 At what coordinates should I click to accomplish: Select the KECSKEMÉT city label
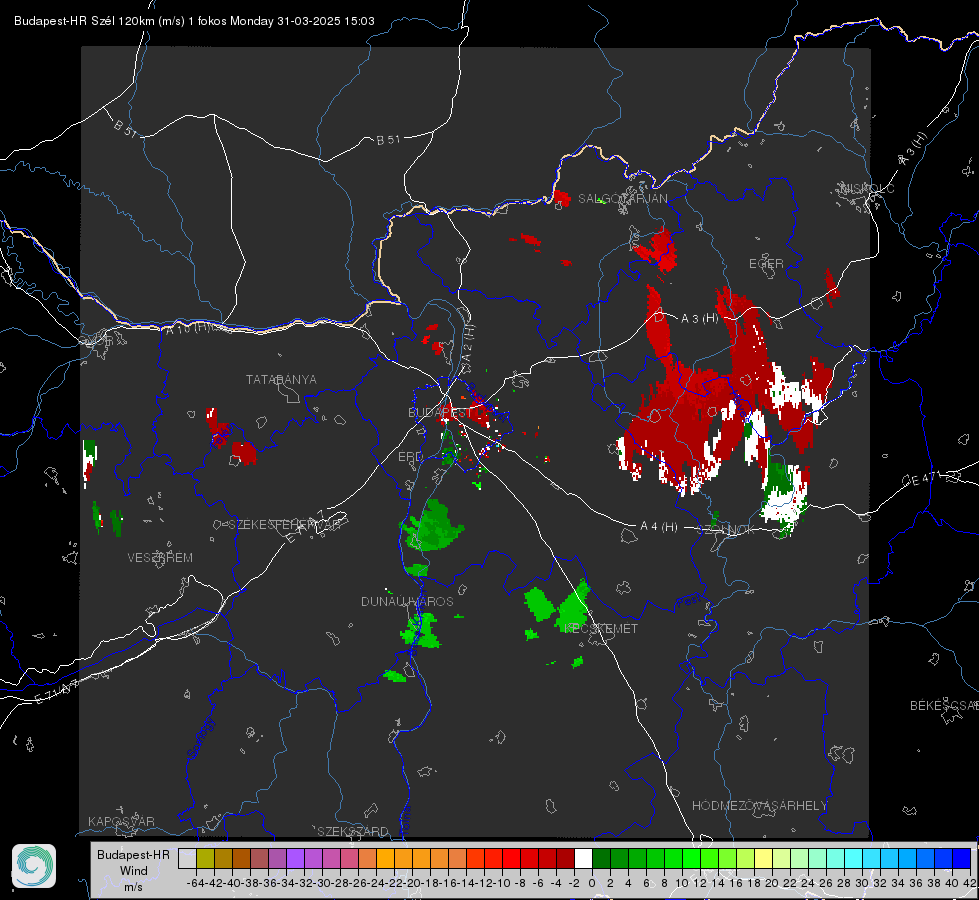tap(601, 628)
